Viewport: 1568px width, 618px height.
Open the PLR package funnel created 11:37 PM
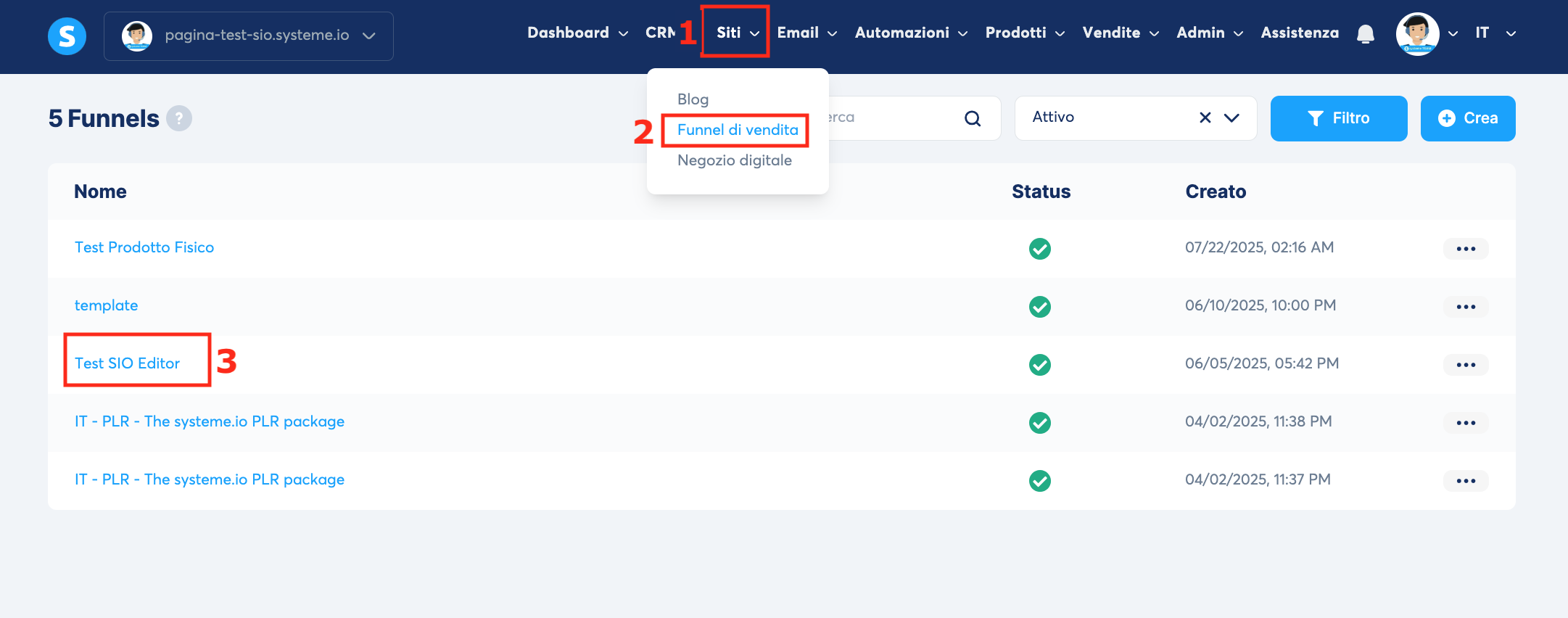[210, 479]
